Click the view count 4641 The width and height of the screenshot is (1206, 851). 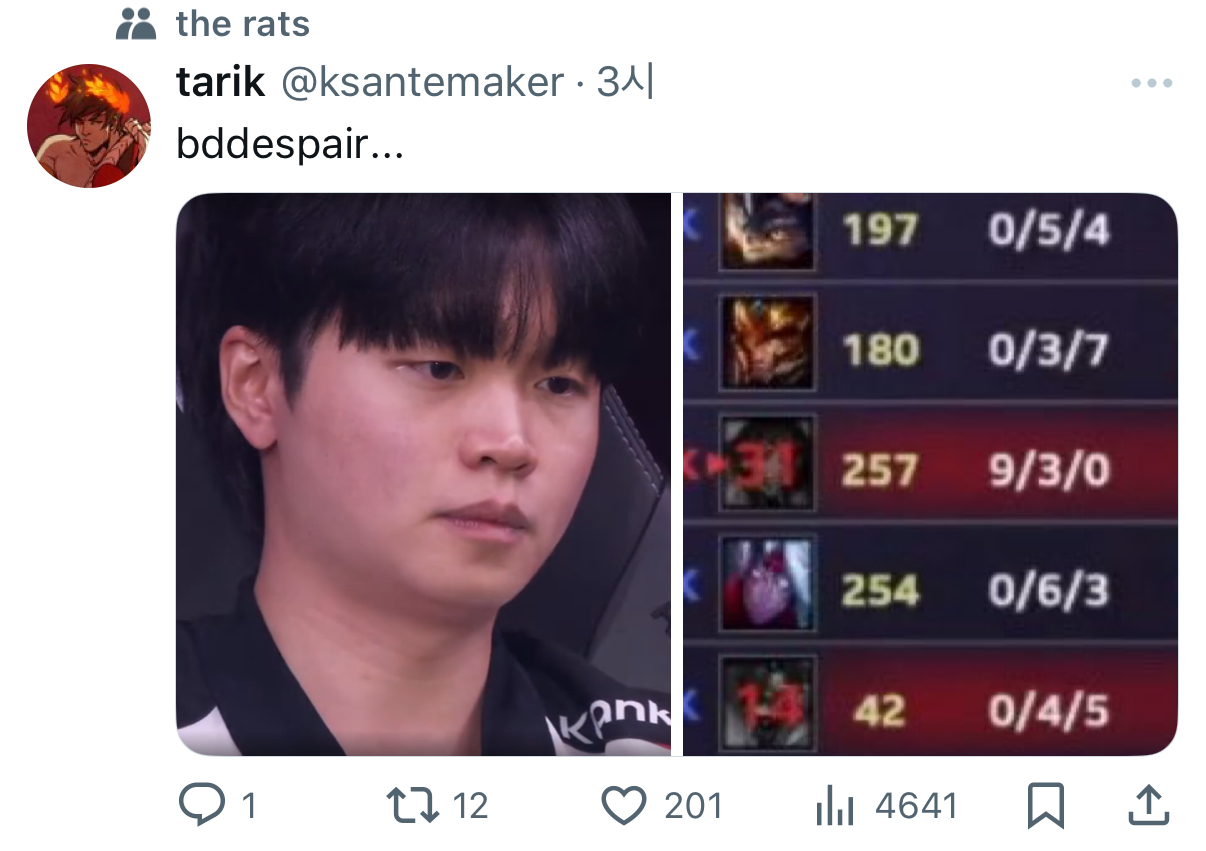point(916,806)
